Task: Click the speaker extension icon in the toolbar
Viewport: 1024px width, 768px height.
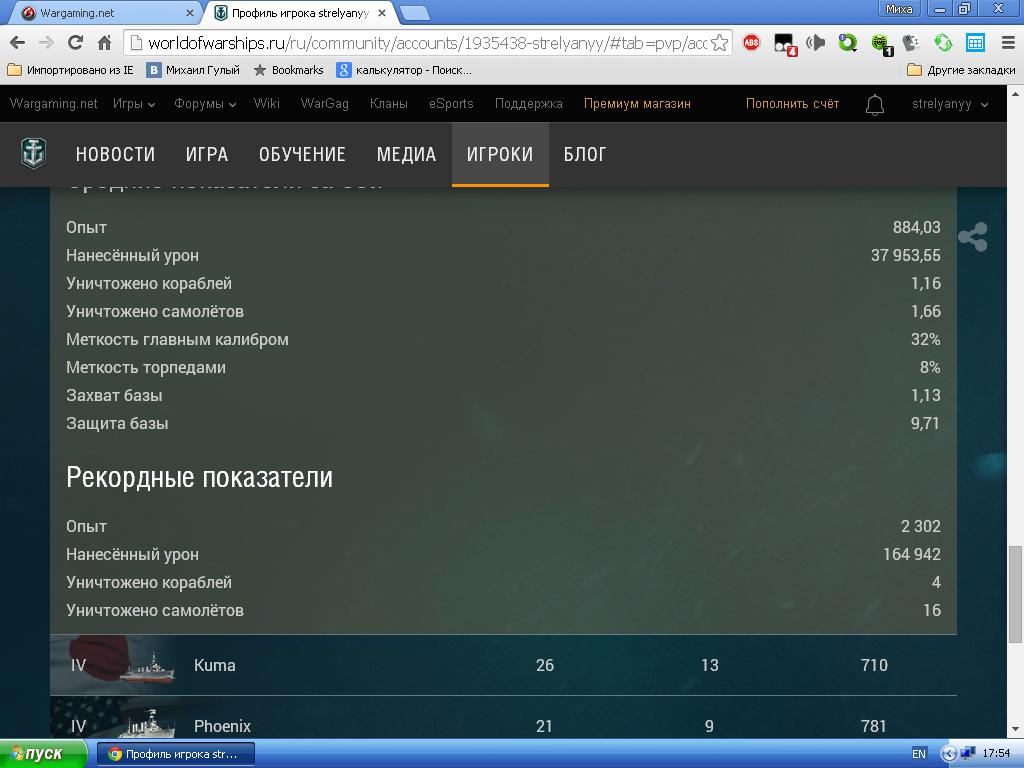Action: click(x=816, y=43)
